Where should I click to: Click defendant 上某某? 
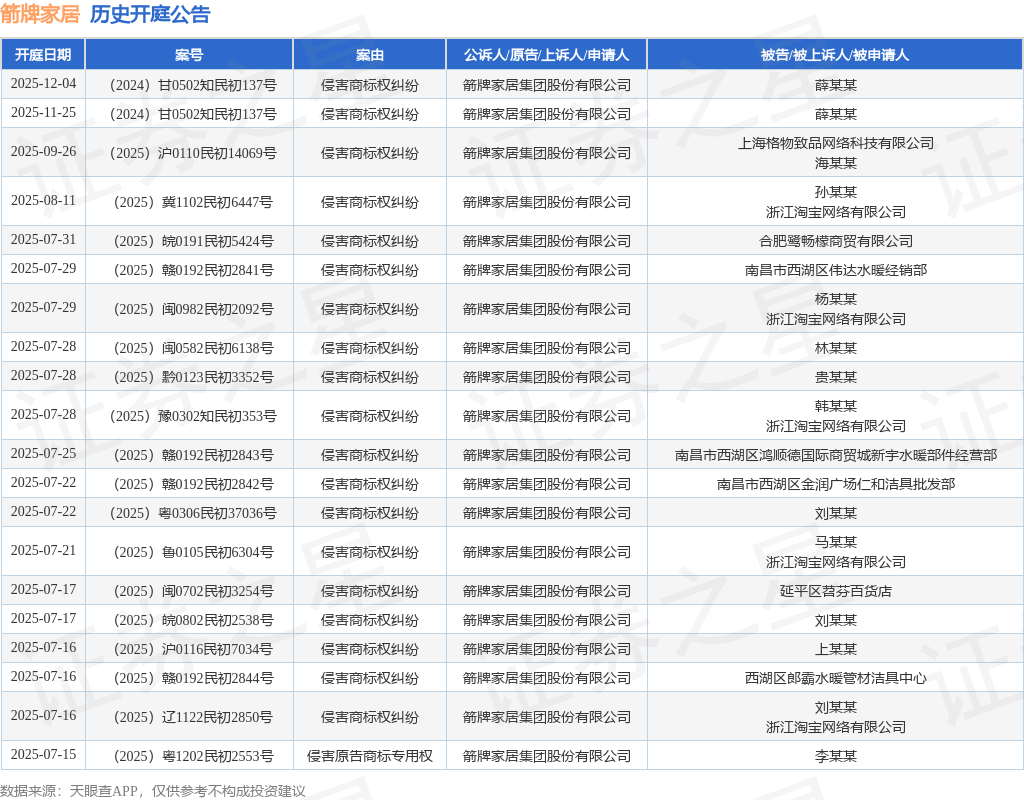point(835,649)
